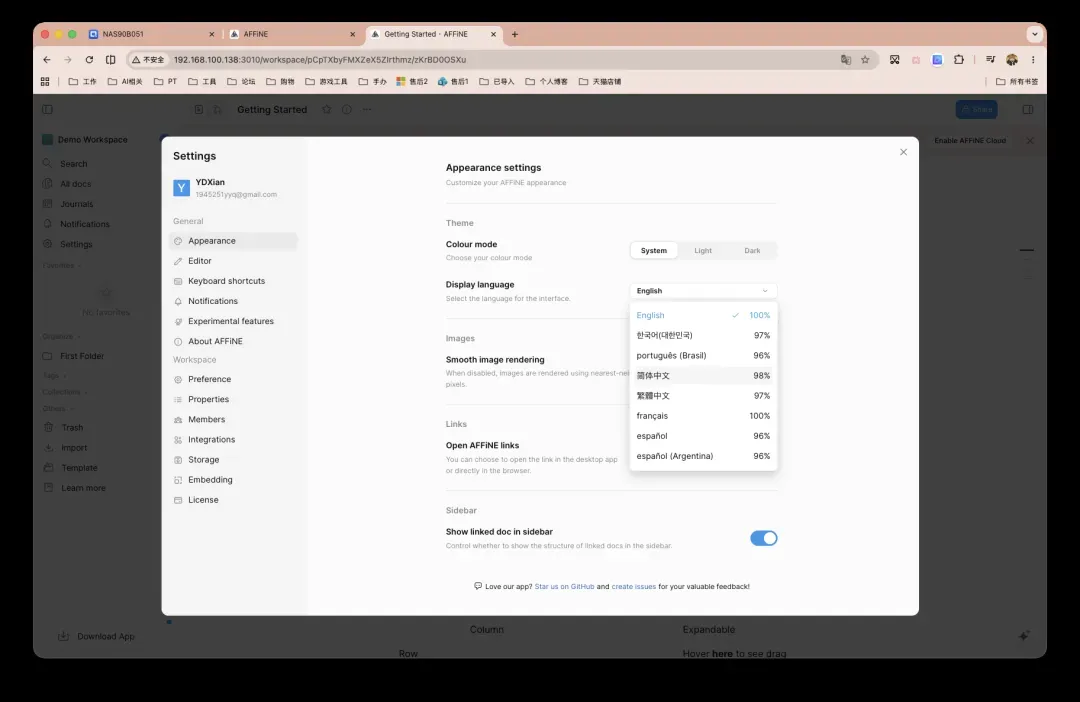Switch to NAS90B051 browser tab
1080x702 pixels.
click(x=150, y=34)
